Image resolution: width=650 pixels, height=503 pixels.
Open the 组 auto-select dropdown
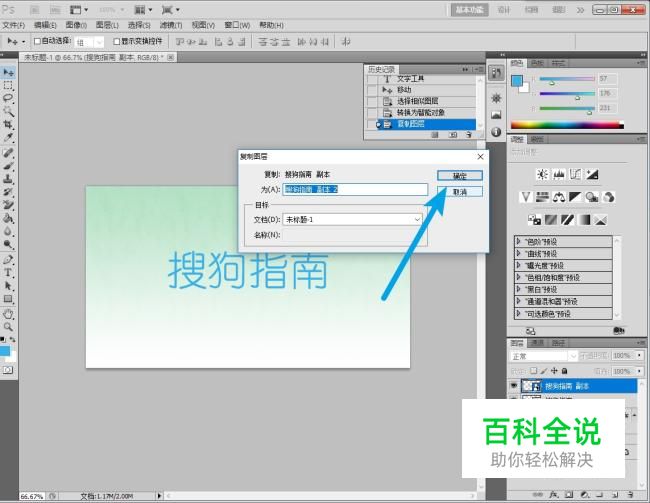(99, 42)
